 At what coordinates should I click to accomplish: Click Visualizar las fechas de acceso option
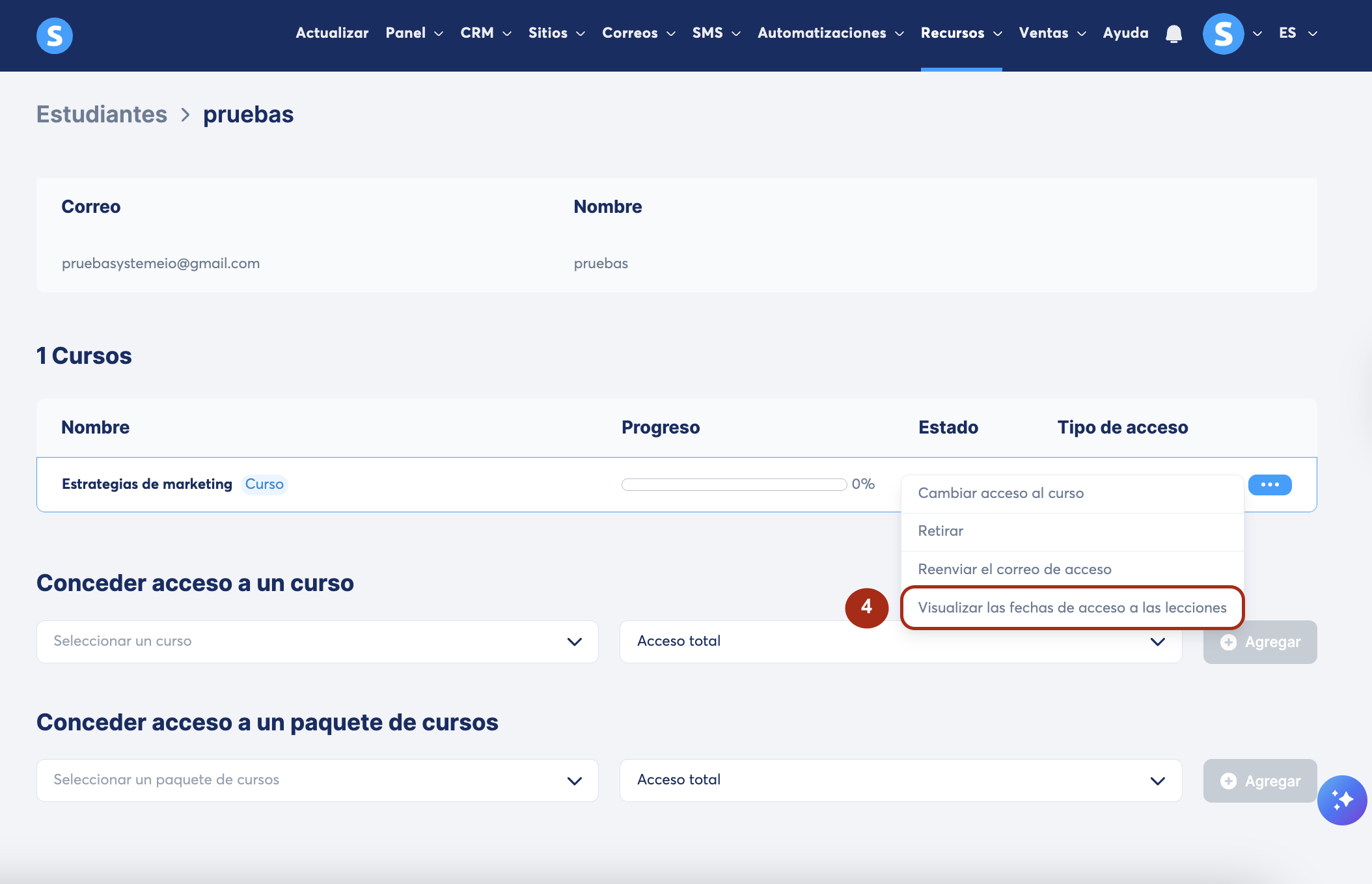1072,608
